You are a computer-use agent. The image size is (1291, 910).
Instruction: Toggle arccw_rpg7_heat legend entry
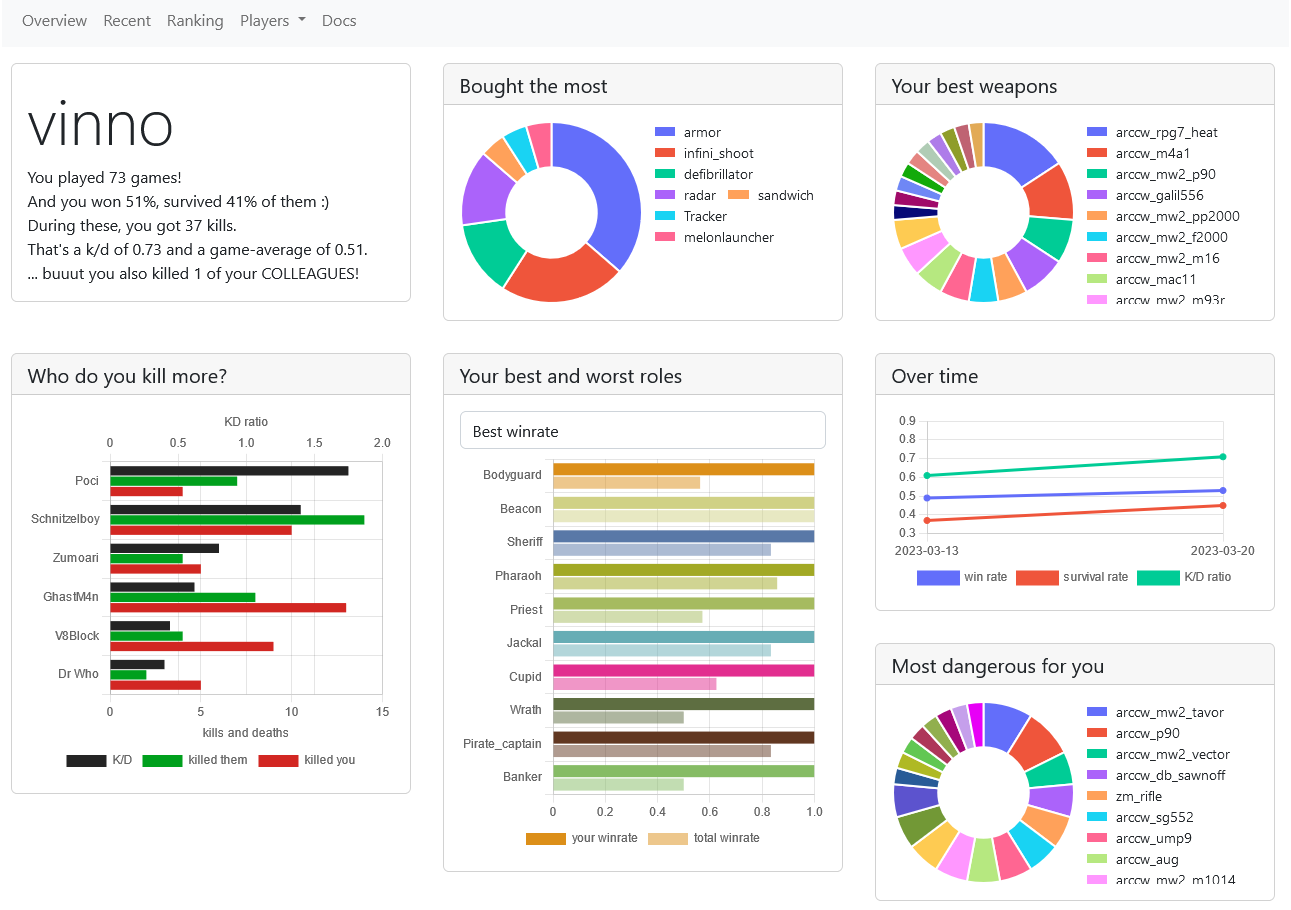[1152, 133]
